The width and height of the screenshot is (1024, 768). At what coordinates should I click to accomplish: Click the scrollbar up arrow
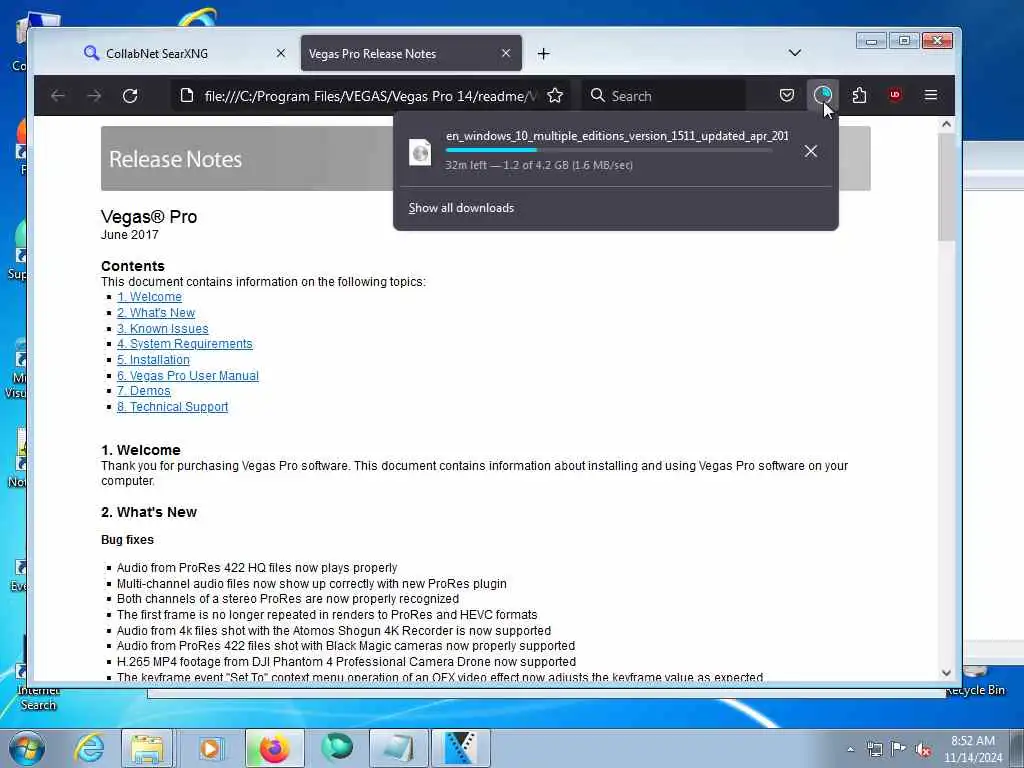[x=946, y=124]
